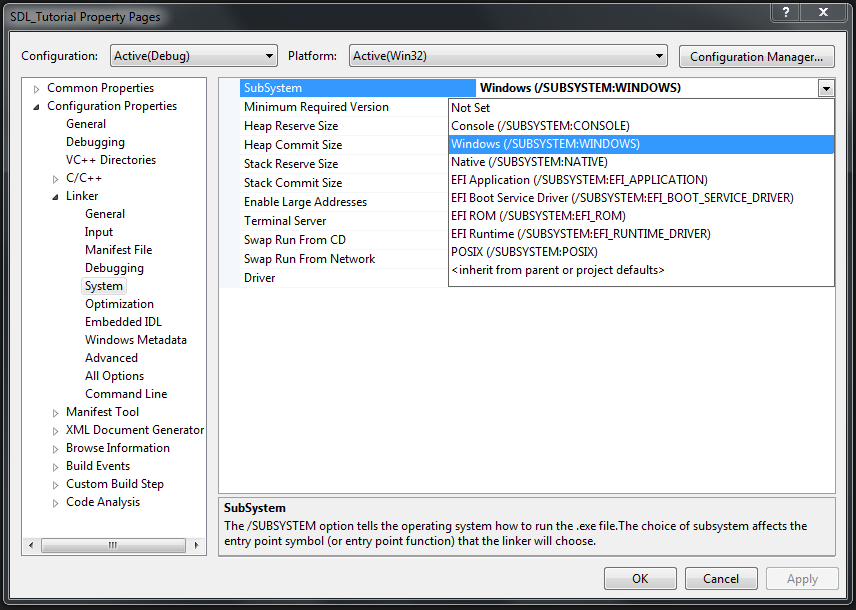Select Linker Input page
Image resolution: width=856 pixels, height=610 pixels.
coord(99,232)
